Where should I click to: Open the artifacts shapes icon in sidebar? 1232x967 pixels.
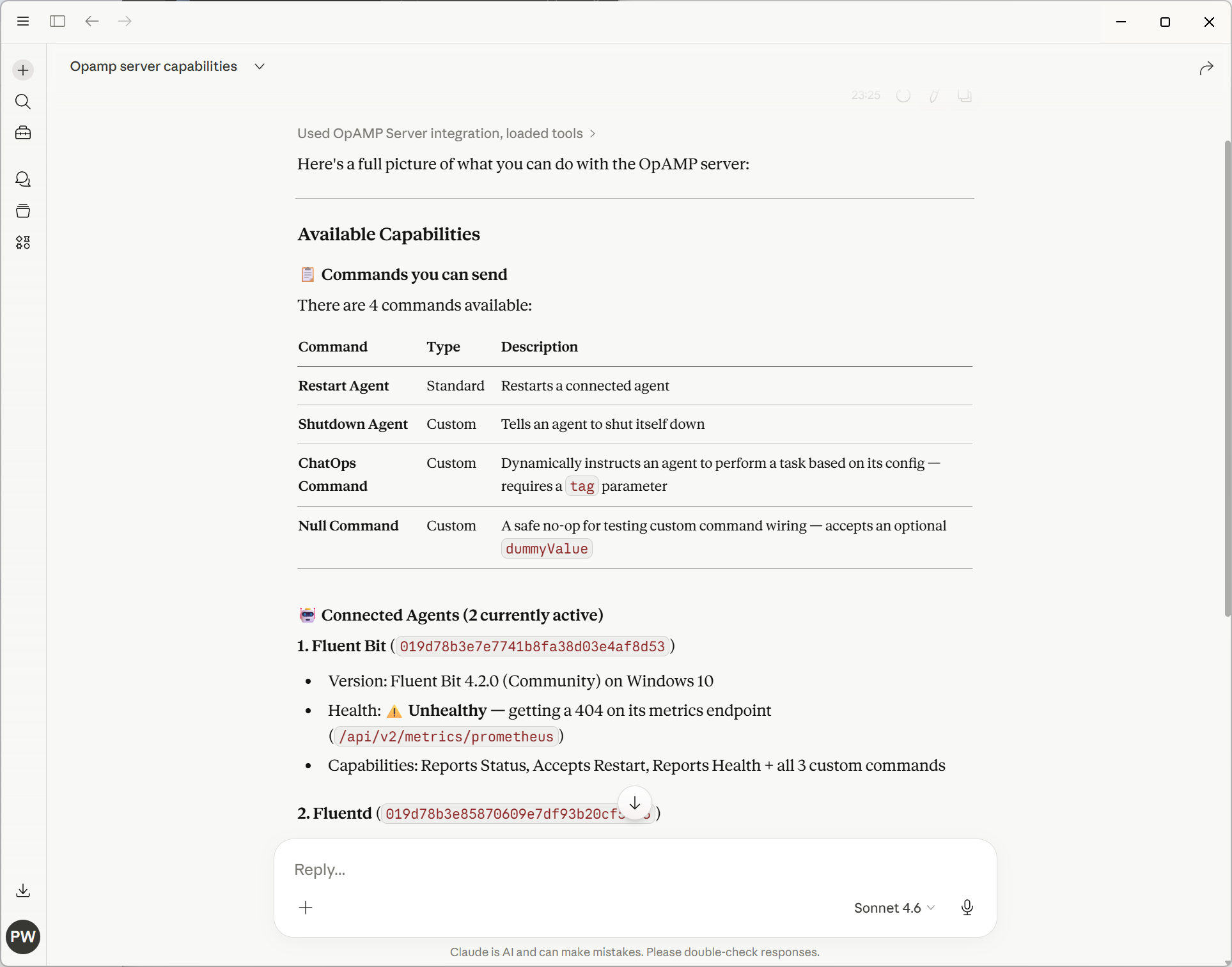23,242
